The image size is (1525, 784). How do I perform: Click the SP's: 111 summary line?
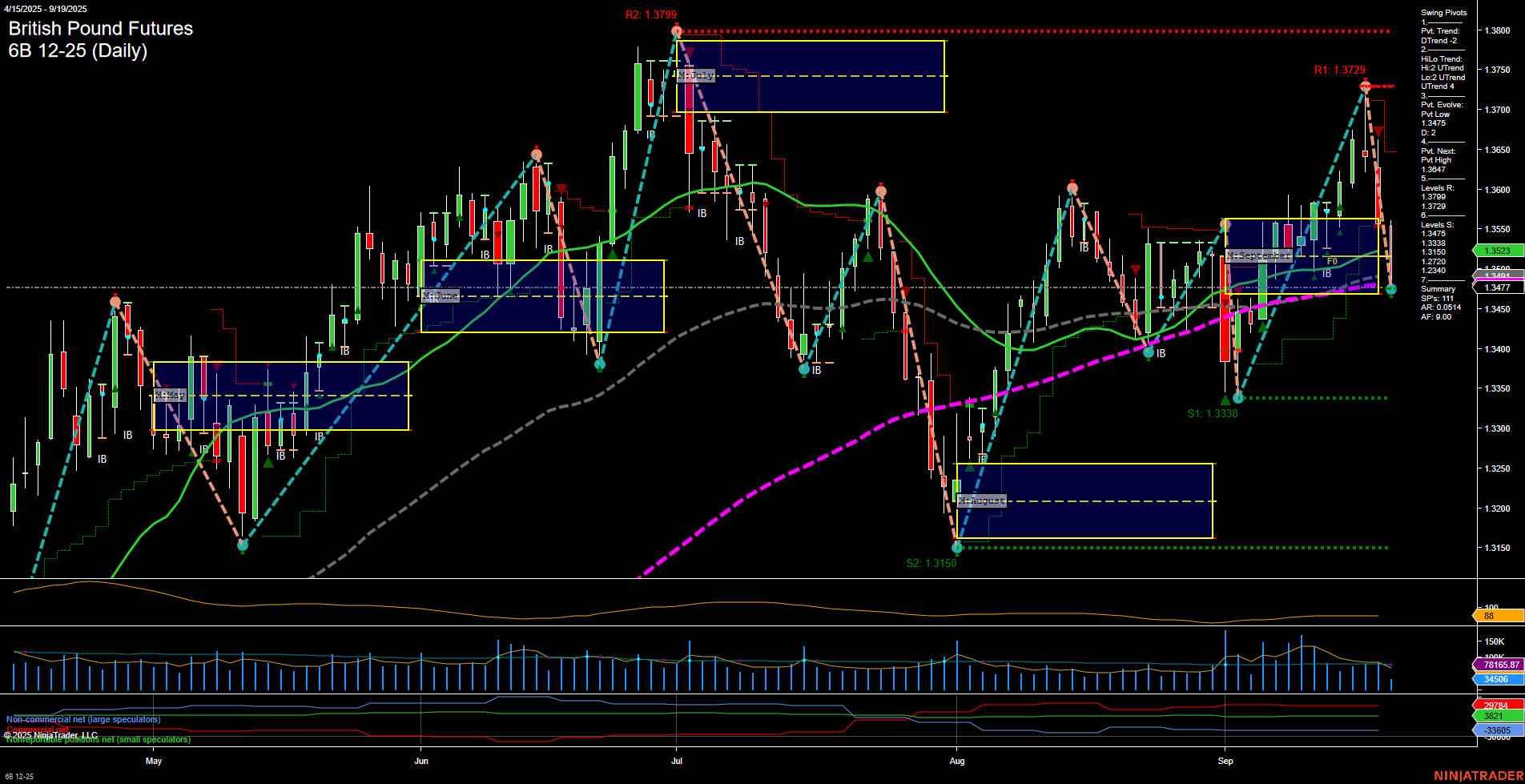point(1438,299)
